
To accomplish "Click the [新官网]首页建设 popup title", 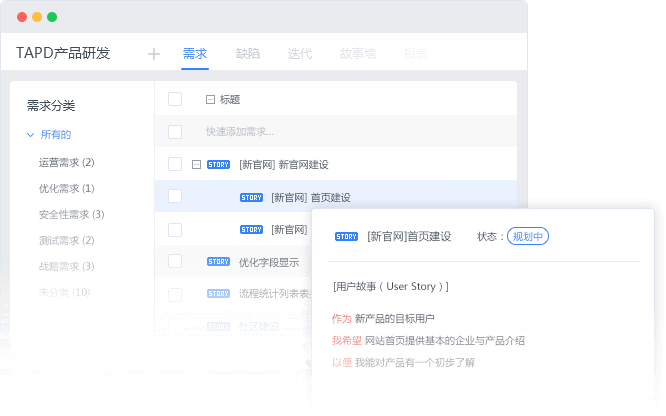I will point(409,236).
